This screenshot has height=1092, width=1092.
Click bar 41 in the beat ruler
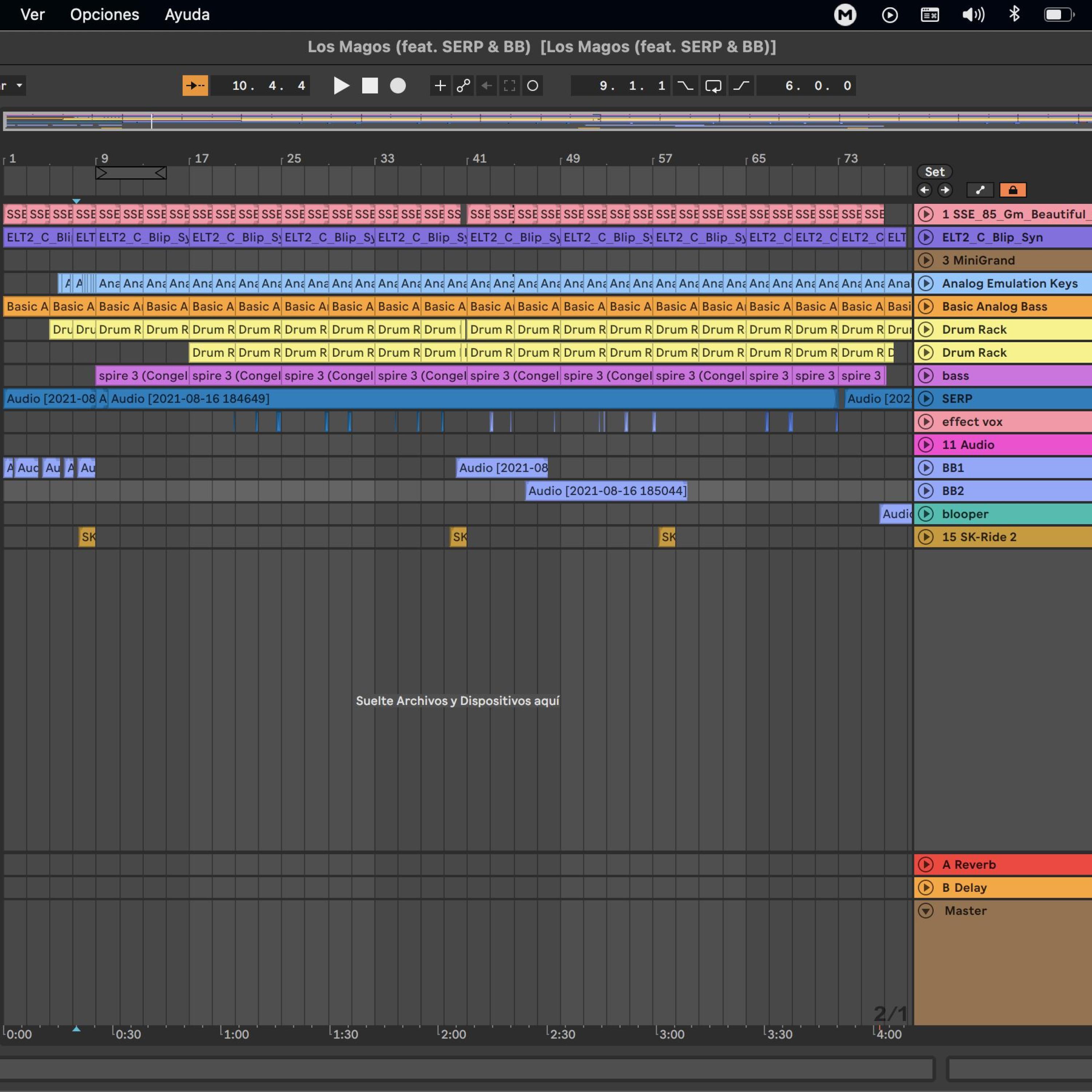point(479,158)
